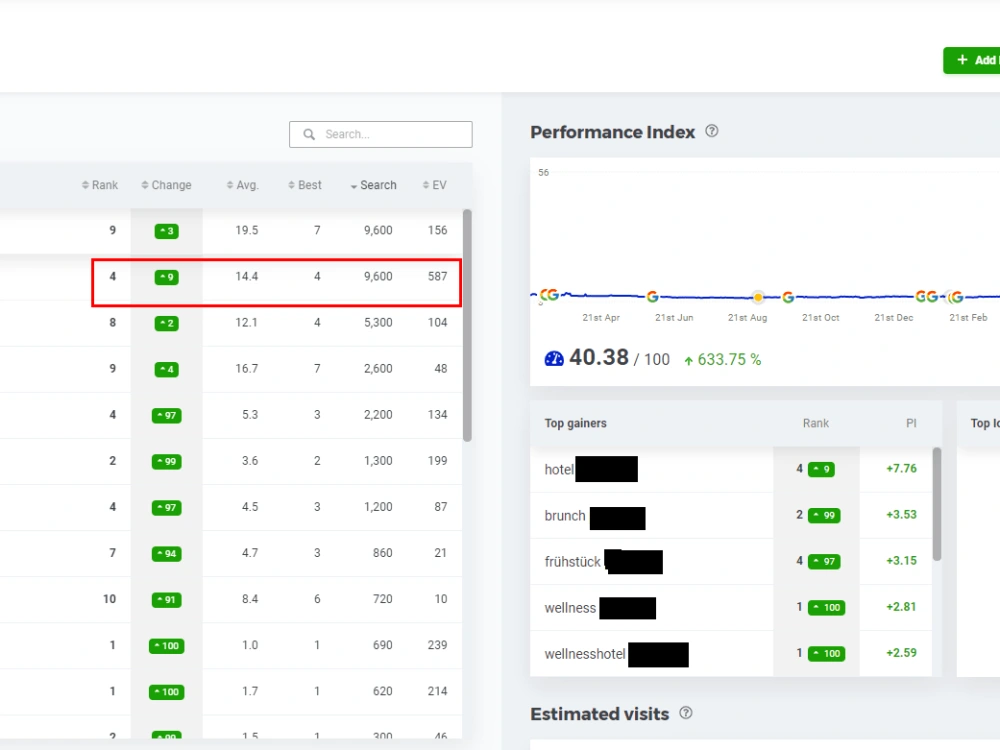
Task: Click search volume 1,300 cell
Action: (x=378, y=460)
